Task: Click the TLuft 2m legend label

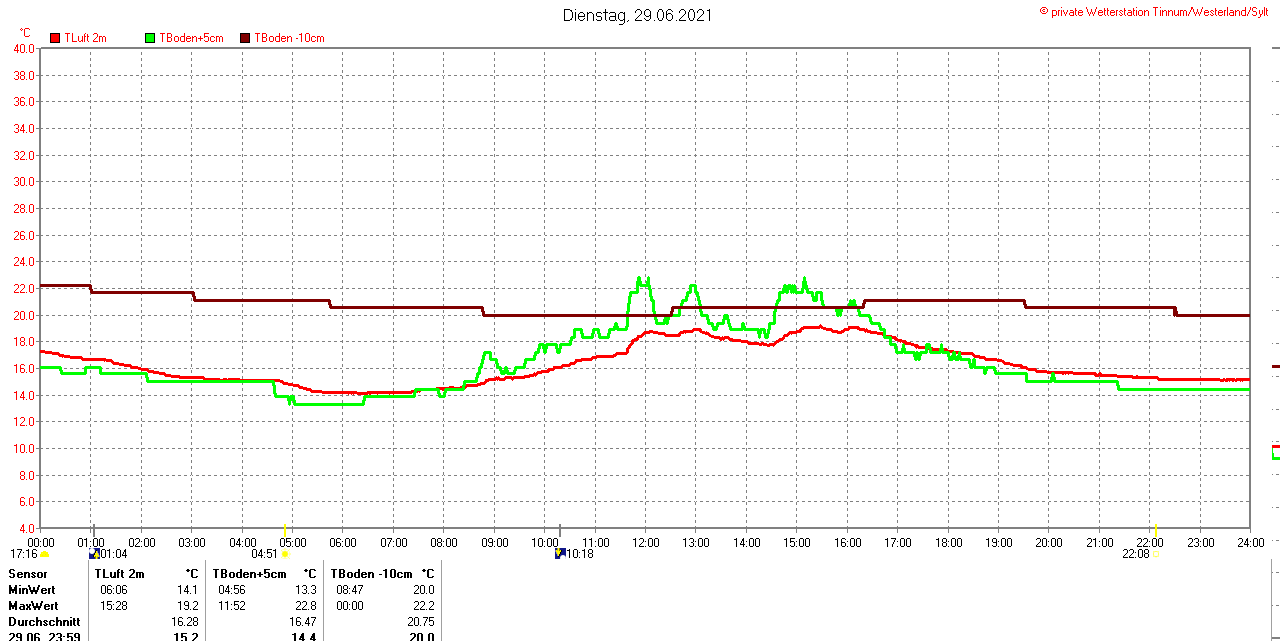Action: coord(85,38)
